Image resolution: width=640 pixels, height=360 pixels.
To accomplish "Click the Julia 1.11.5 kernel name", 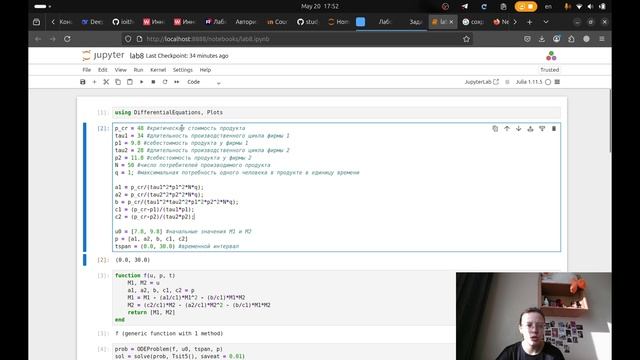I will coord(529,82).
